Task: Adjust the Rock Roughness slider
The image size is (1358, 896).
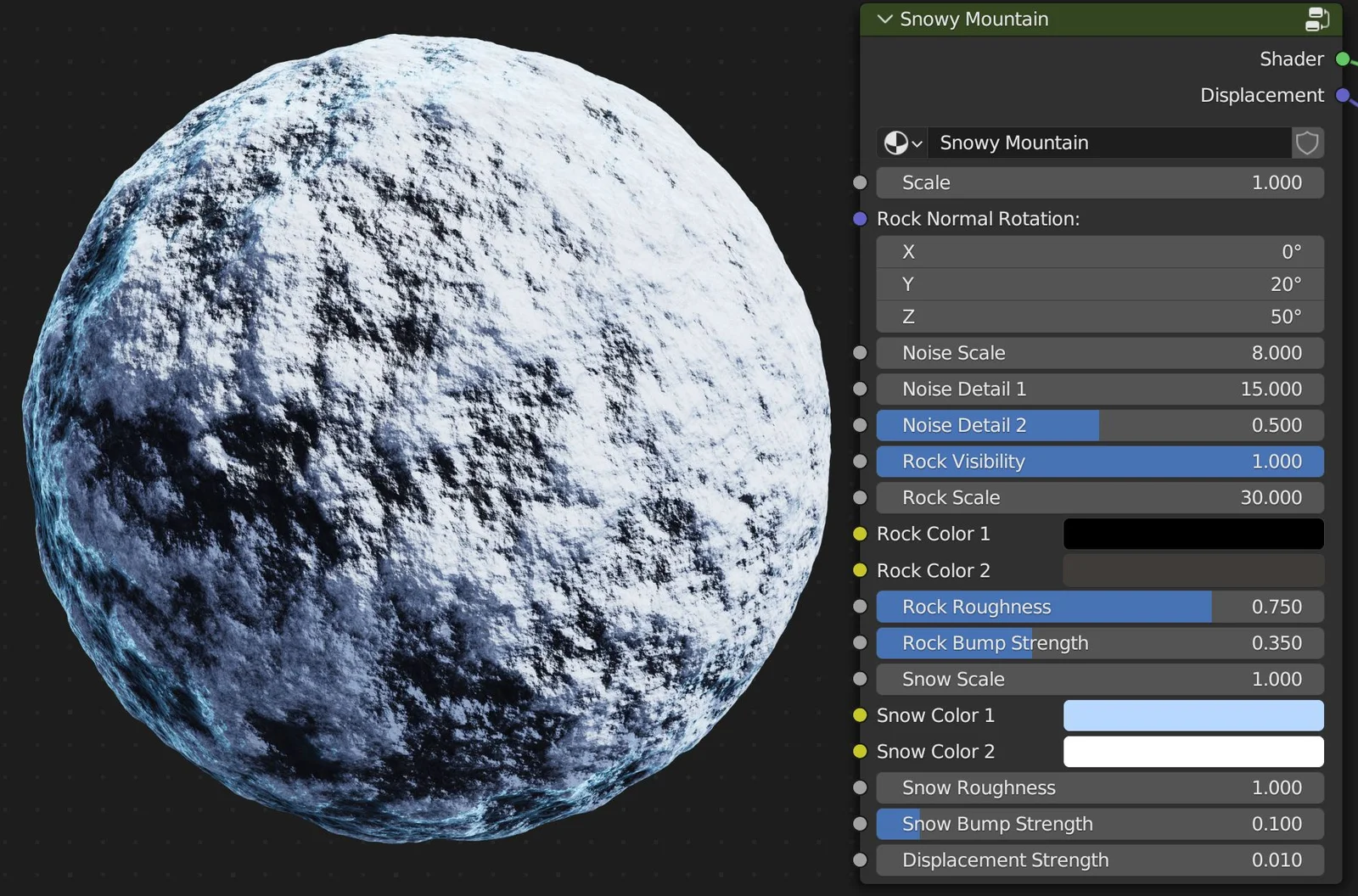Action: click(x=1099, y=606)
